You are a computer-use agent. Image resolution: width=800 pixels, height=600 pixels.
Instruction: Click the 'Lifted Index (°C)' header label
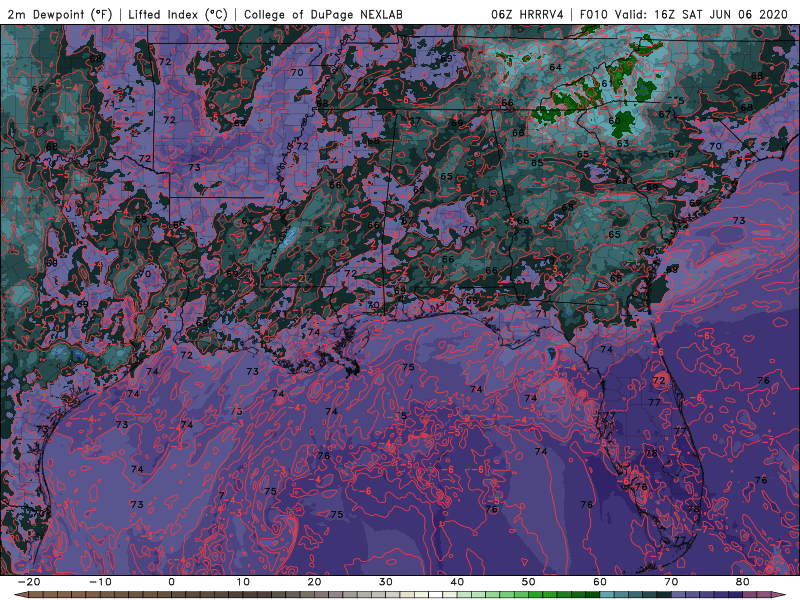[x=178, y=14]
